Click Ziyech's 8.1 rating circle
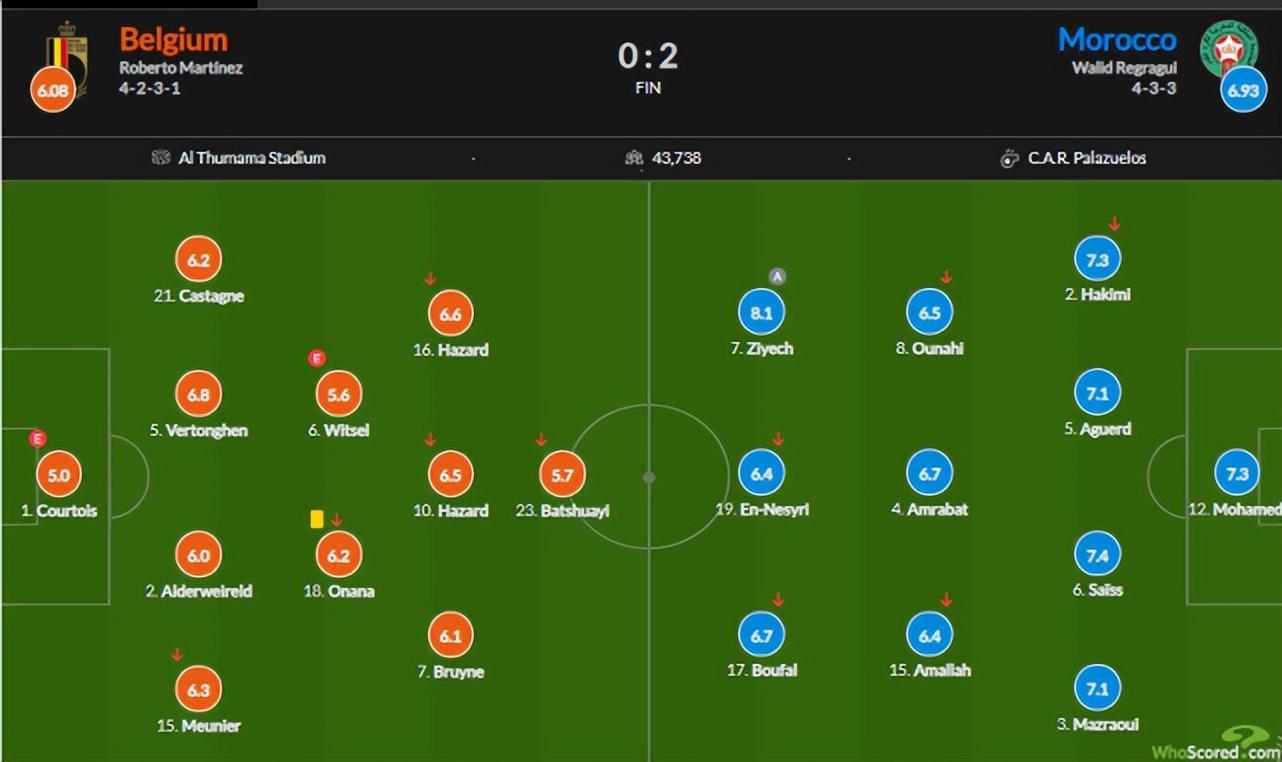 (762, 313)
